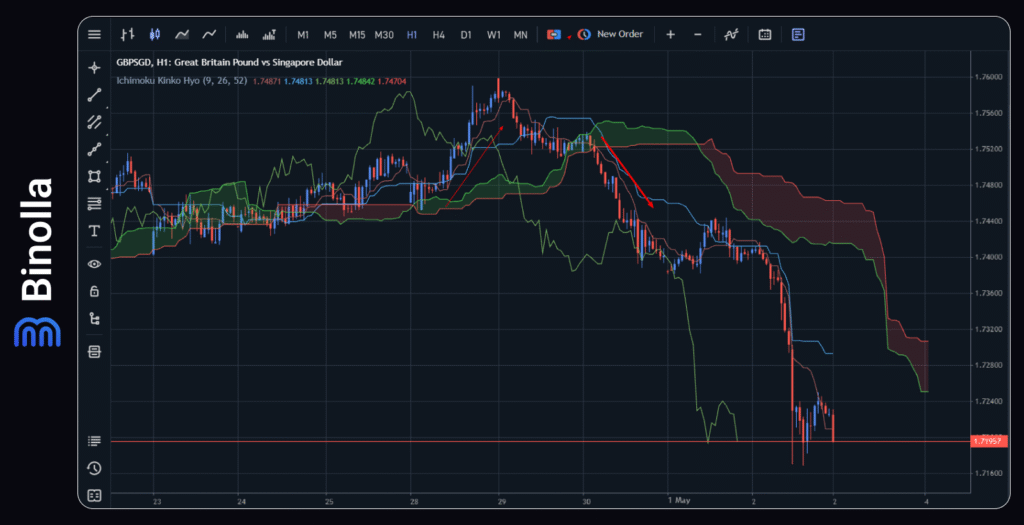The height and width of the screenshot is (525, 1024).
Task: Open the economic calendar icon
Action: click(765, 34)
